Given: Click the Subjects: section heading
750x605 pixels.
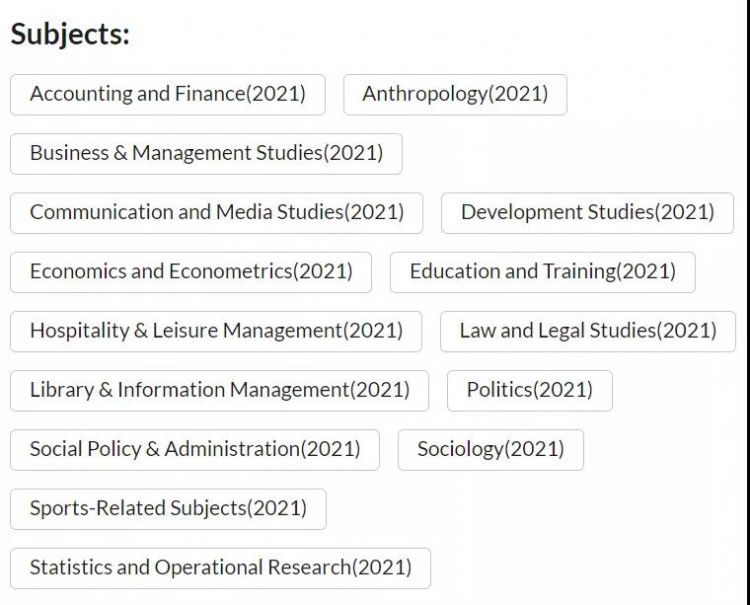Looking at the screenshot, I should (70, 34).
